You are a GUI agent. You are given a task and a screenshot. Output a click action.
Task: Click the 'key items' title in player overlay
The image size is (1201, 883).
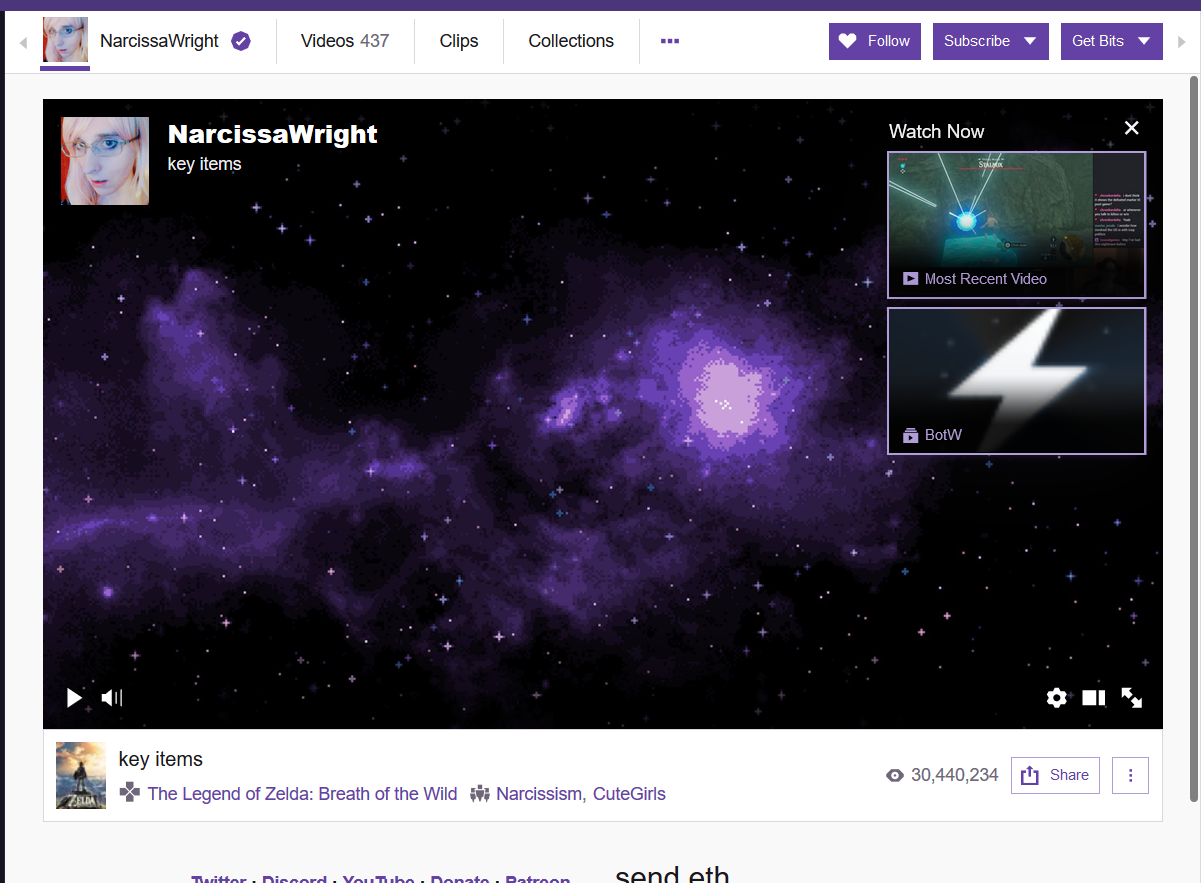pyautogui.click(x=205, y=164)
